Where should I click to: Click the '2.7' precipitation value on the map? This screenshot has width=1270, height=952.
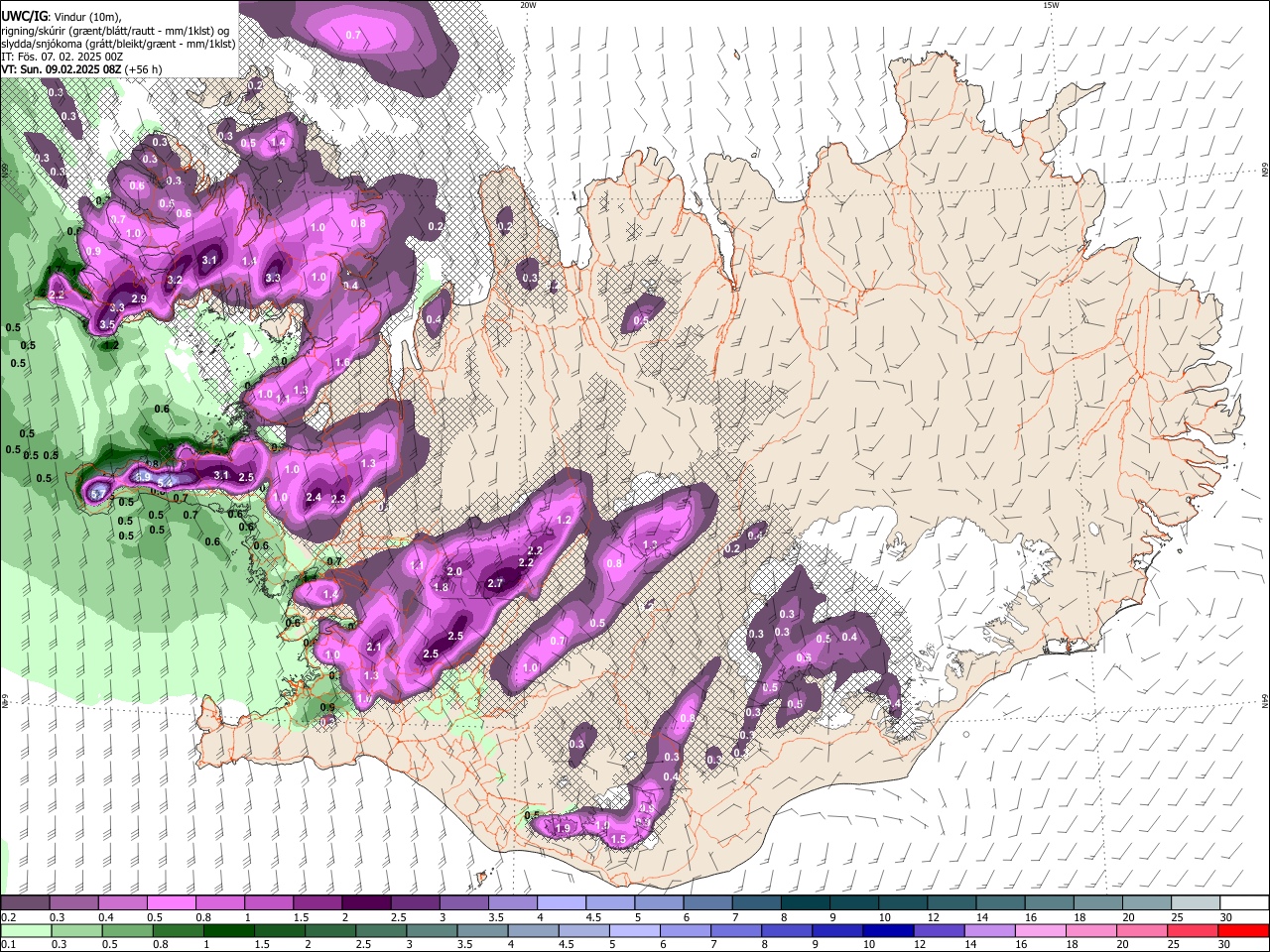495,584
